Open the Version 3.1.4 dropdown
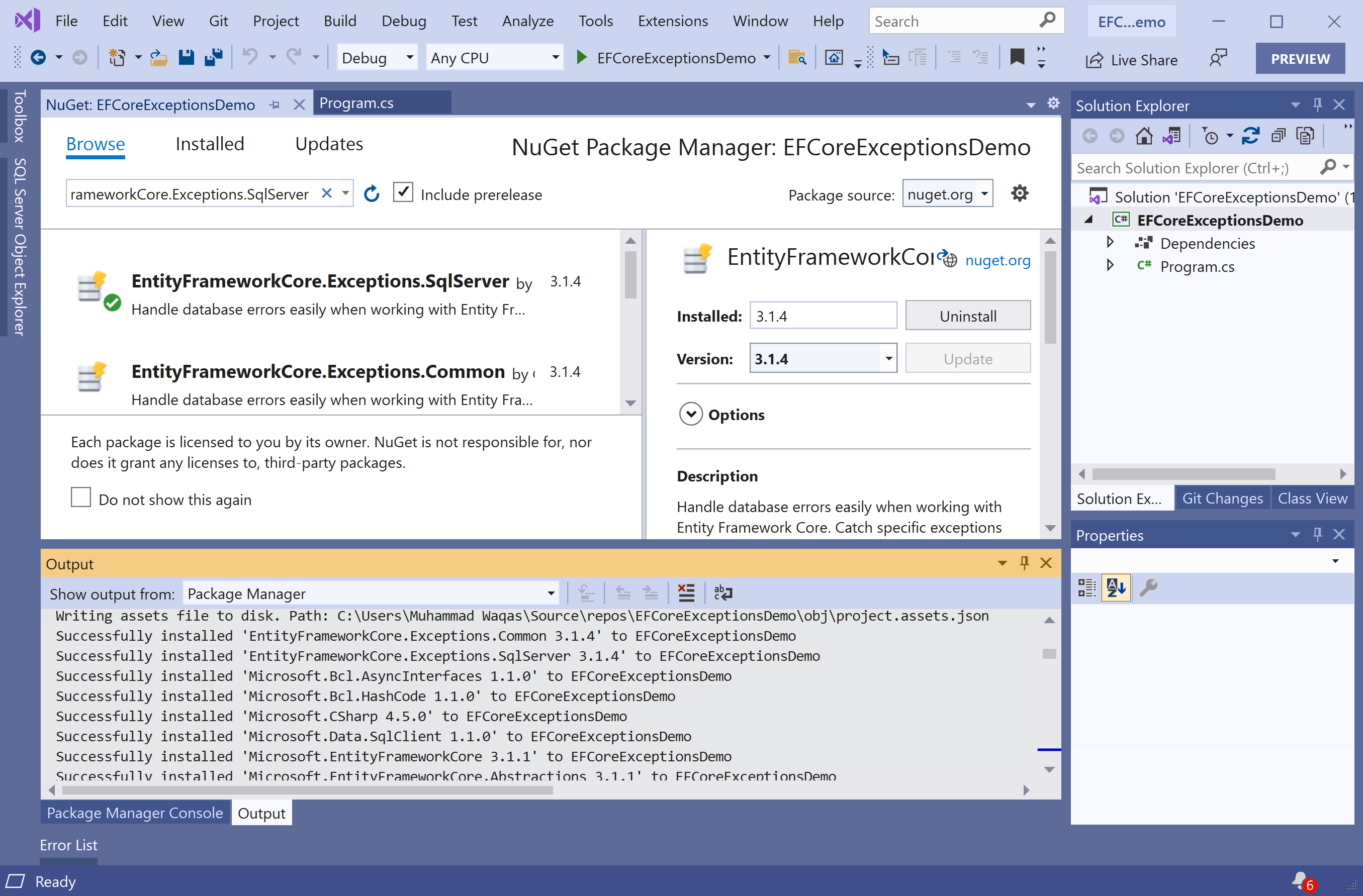 pyautogui.click(x=888, y=358)
